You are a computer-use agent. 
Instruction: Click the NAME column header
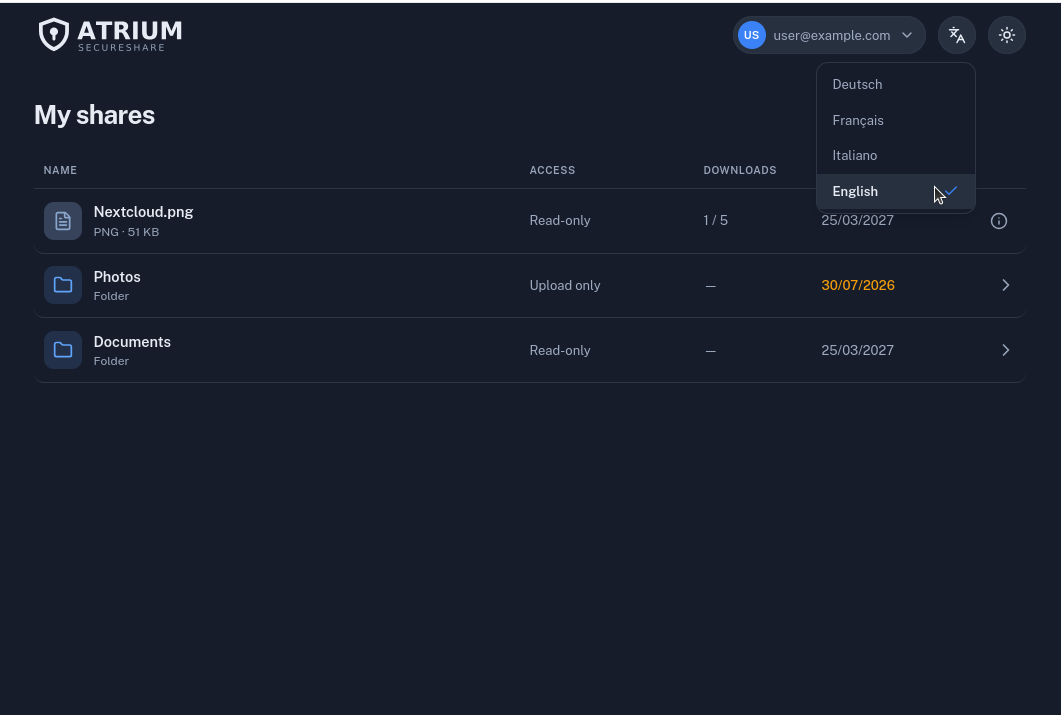[x=60, y=170]
